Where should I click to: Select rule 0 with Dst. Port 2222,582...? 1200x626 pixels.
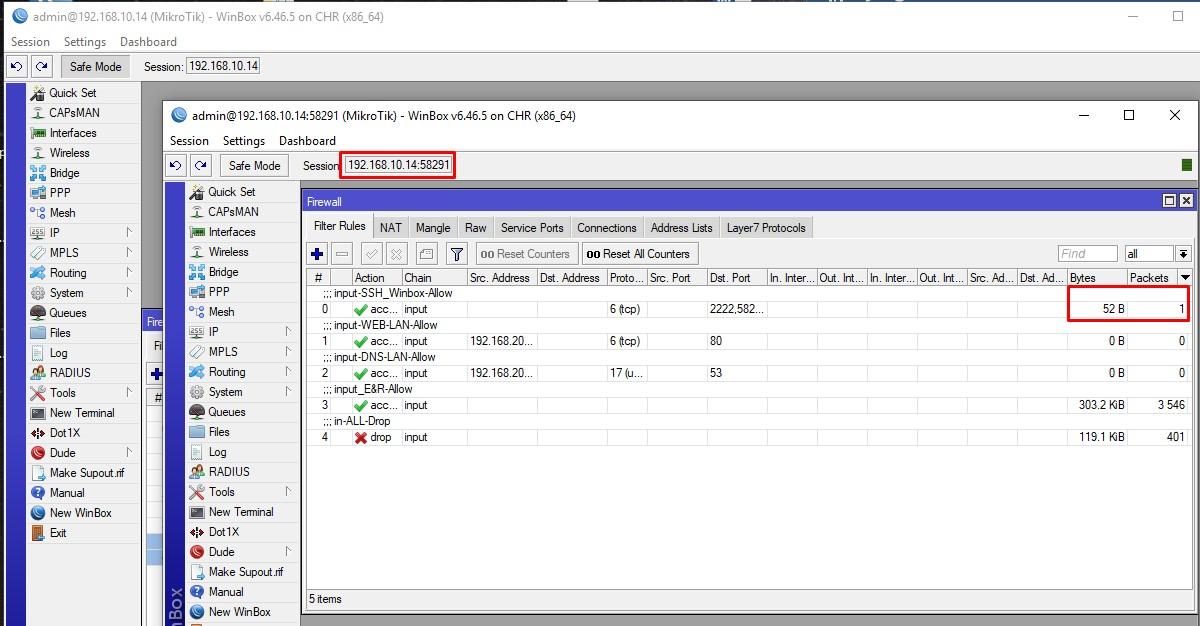(x=749, y=309)
